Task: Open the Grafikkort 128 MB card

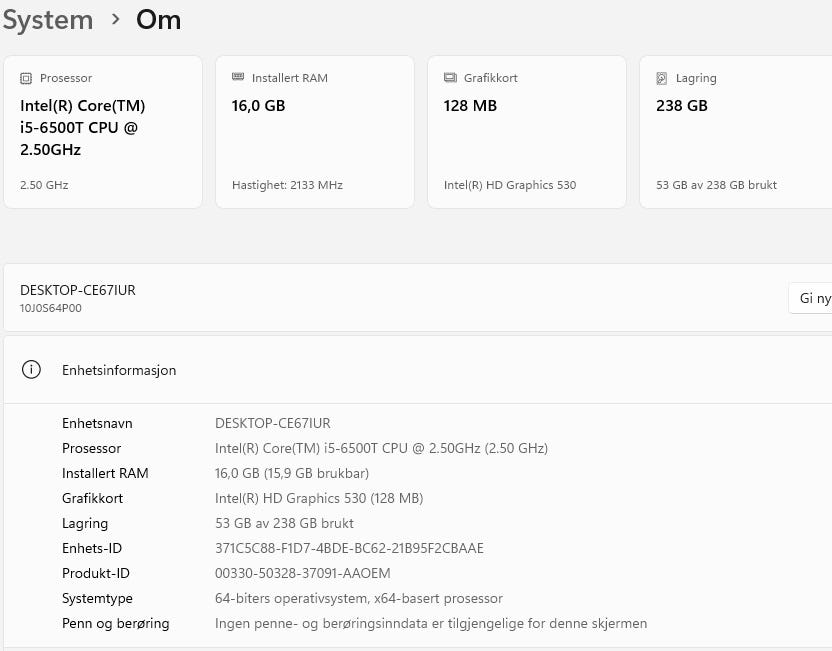Action: pos(527,132)
